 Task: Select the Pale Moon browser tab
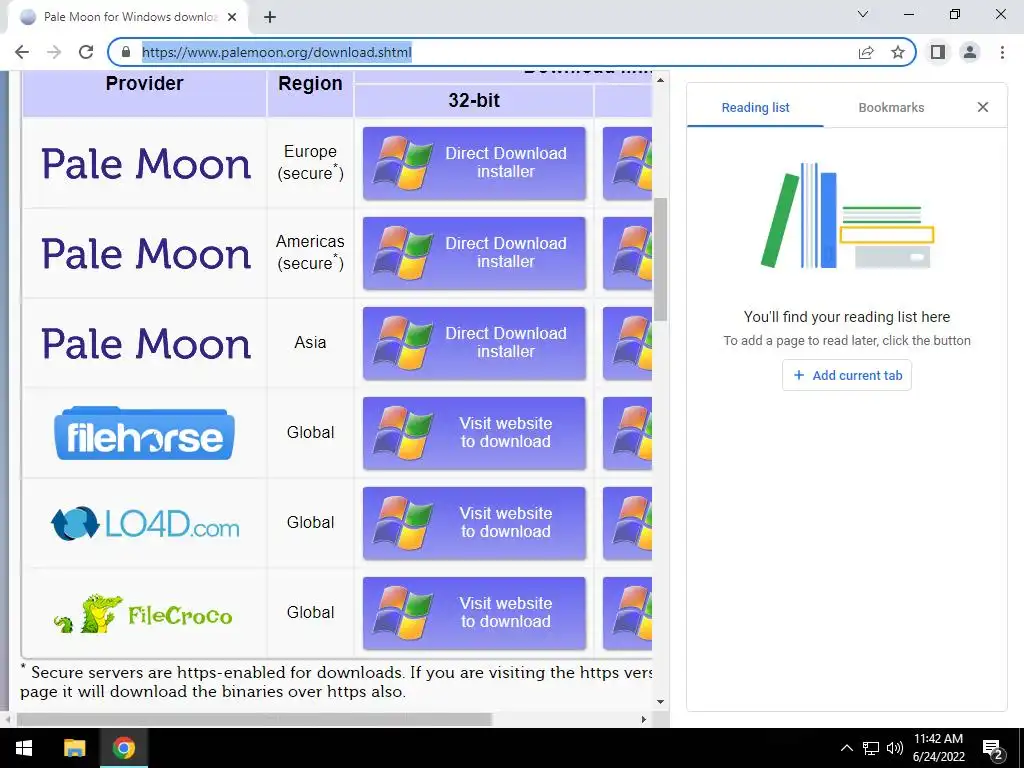pyautogui.click(x=127, y=17)
